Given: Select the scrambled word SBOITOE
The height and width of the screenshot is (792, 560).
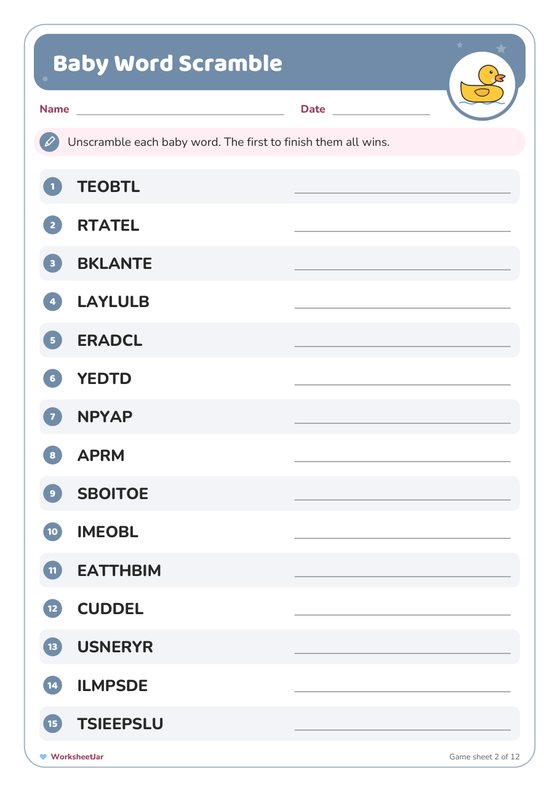Looking at the screenshot, I should [113, 493].
